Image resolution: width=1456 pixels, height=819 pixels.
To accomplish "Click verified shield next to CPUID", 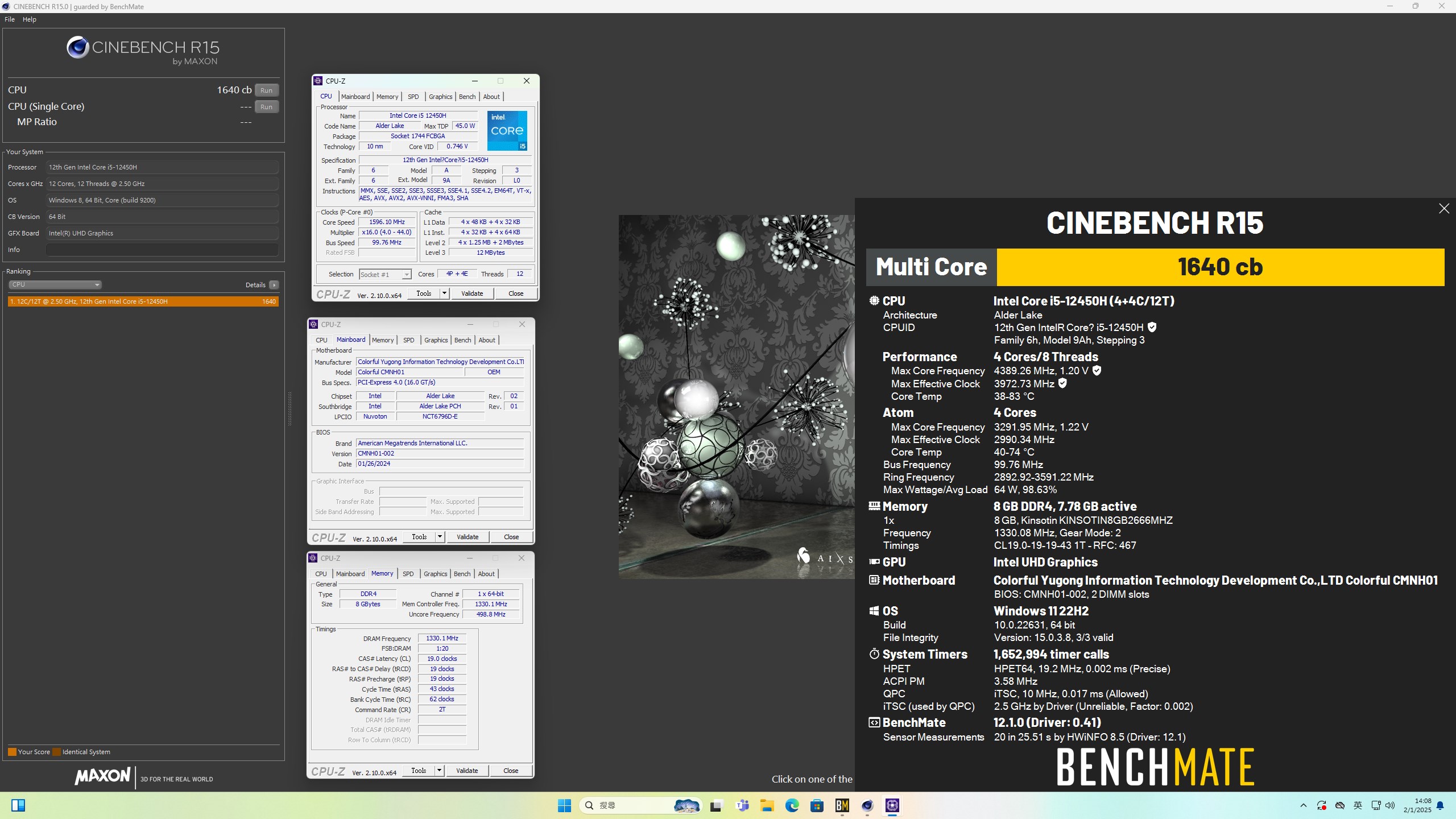I will (x=1152, y=327).
